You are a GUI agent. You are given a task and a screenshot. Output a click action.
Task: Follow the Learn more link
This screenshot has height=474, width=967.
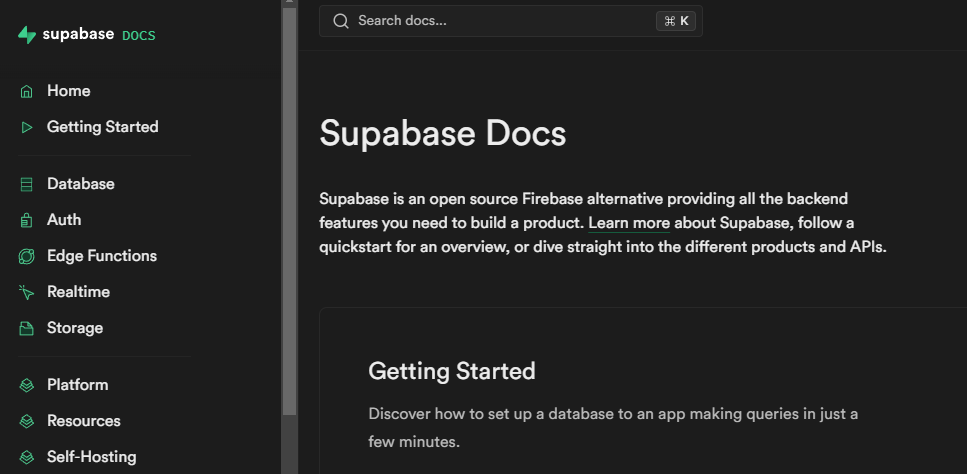pos(629,223)
